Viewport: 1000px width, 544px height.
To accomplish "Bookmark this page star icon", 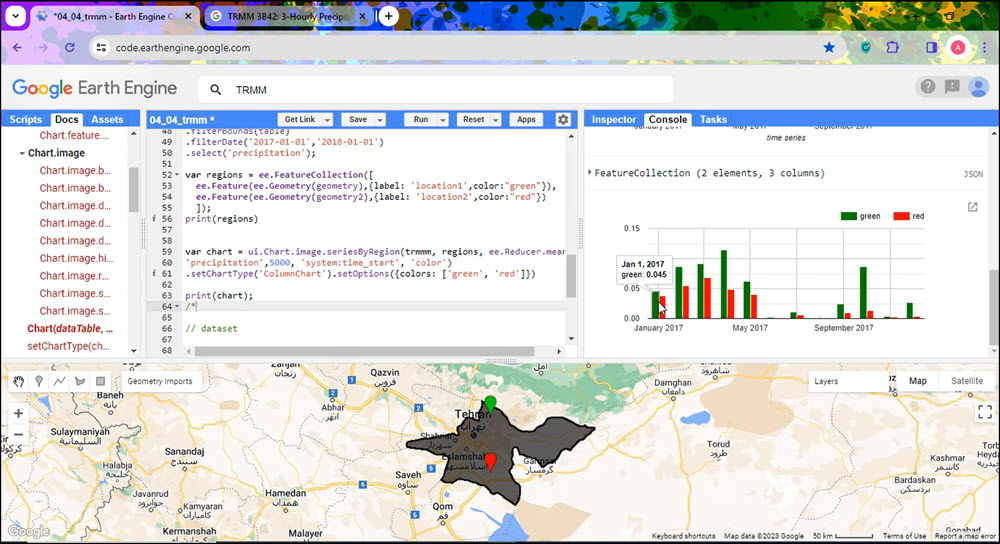I will pyautogui.click(x=829, y=47).
